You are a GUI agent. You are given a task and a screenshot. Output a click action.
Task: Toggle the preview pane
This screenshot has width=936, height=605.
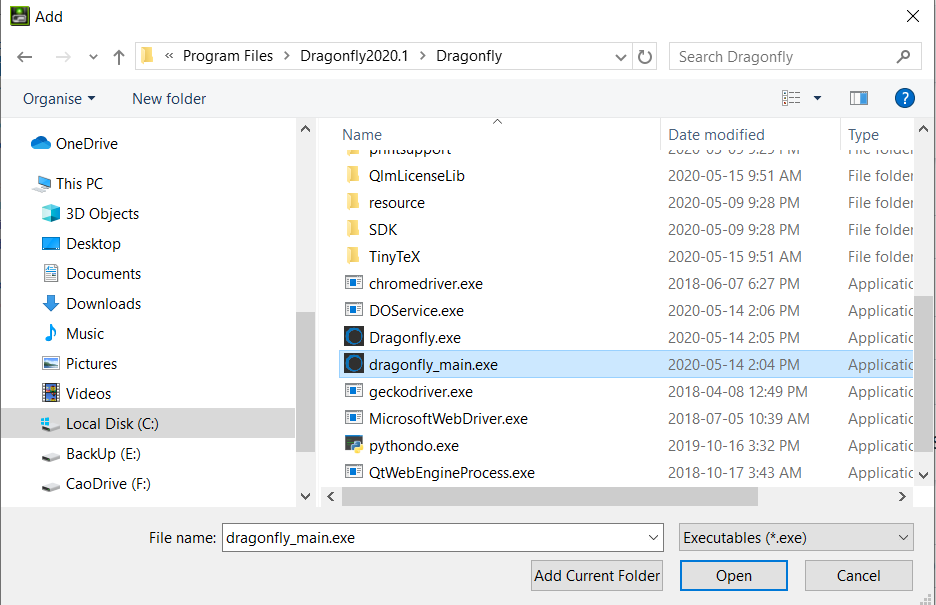click(858, 98)
